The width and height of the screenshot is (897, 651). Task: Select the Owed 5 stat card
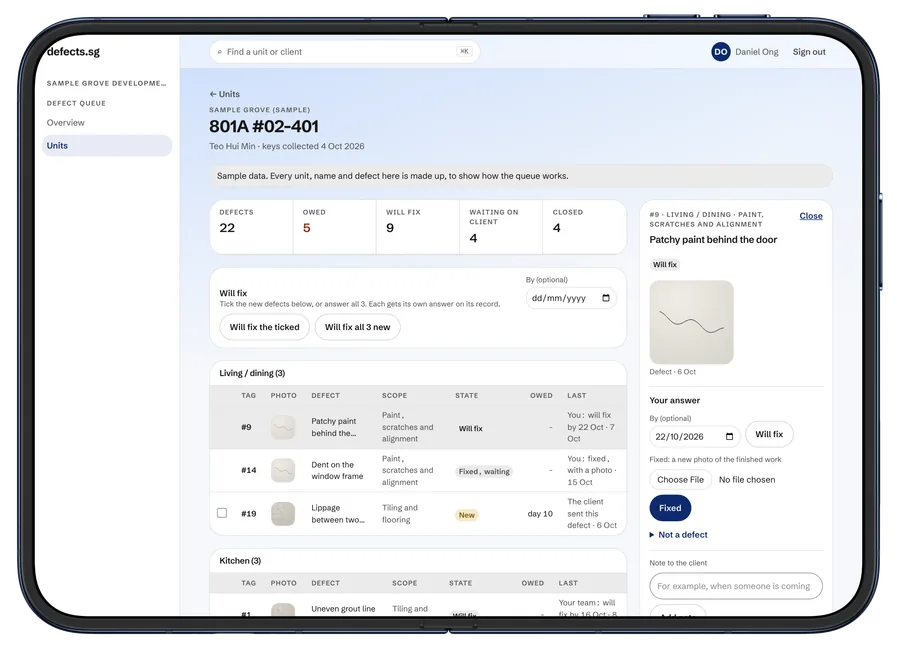(335, 227)
